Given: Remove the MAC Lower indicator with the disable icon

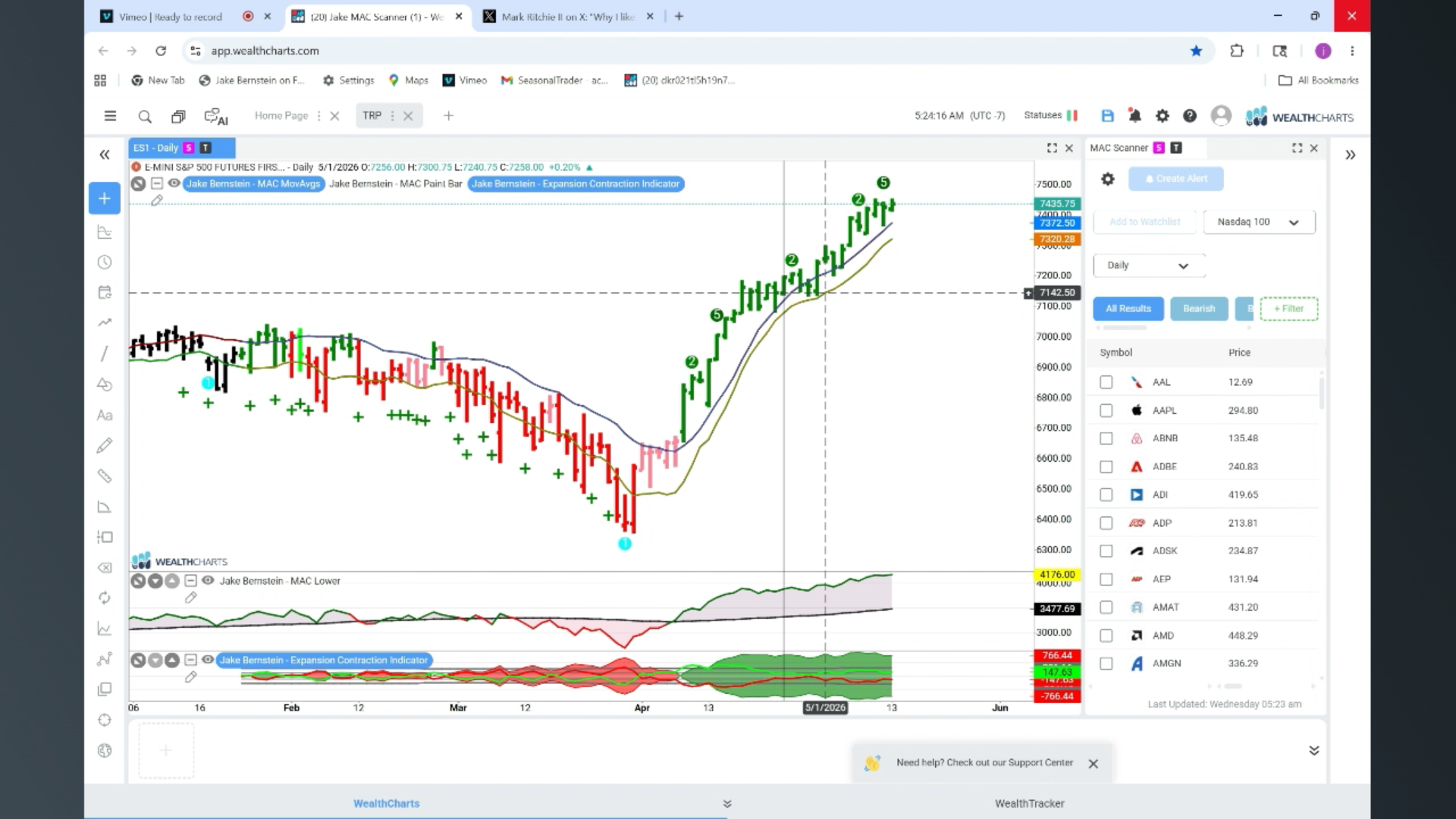Looking at the screenshot, I should [x=138, y=581].
